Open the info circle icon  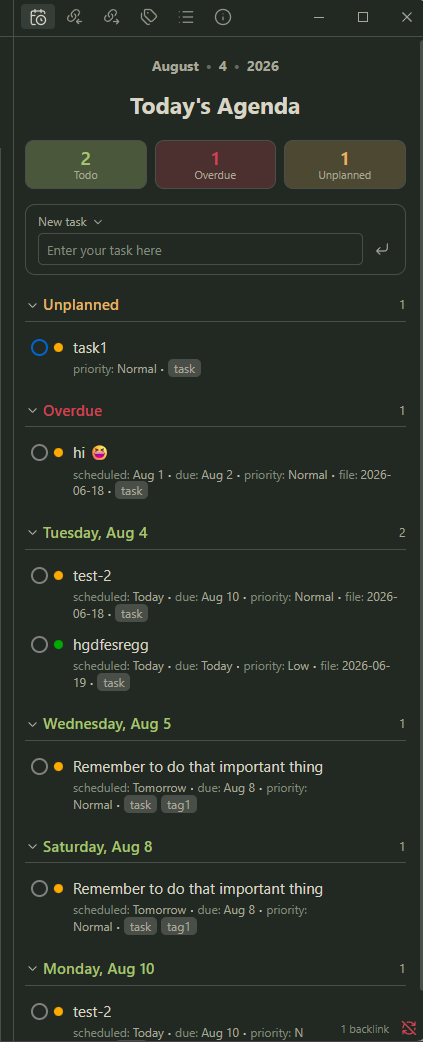coord(223,17)
